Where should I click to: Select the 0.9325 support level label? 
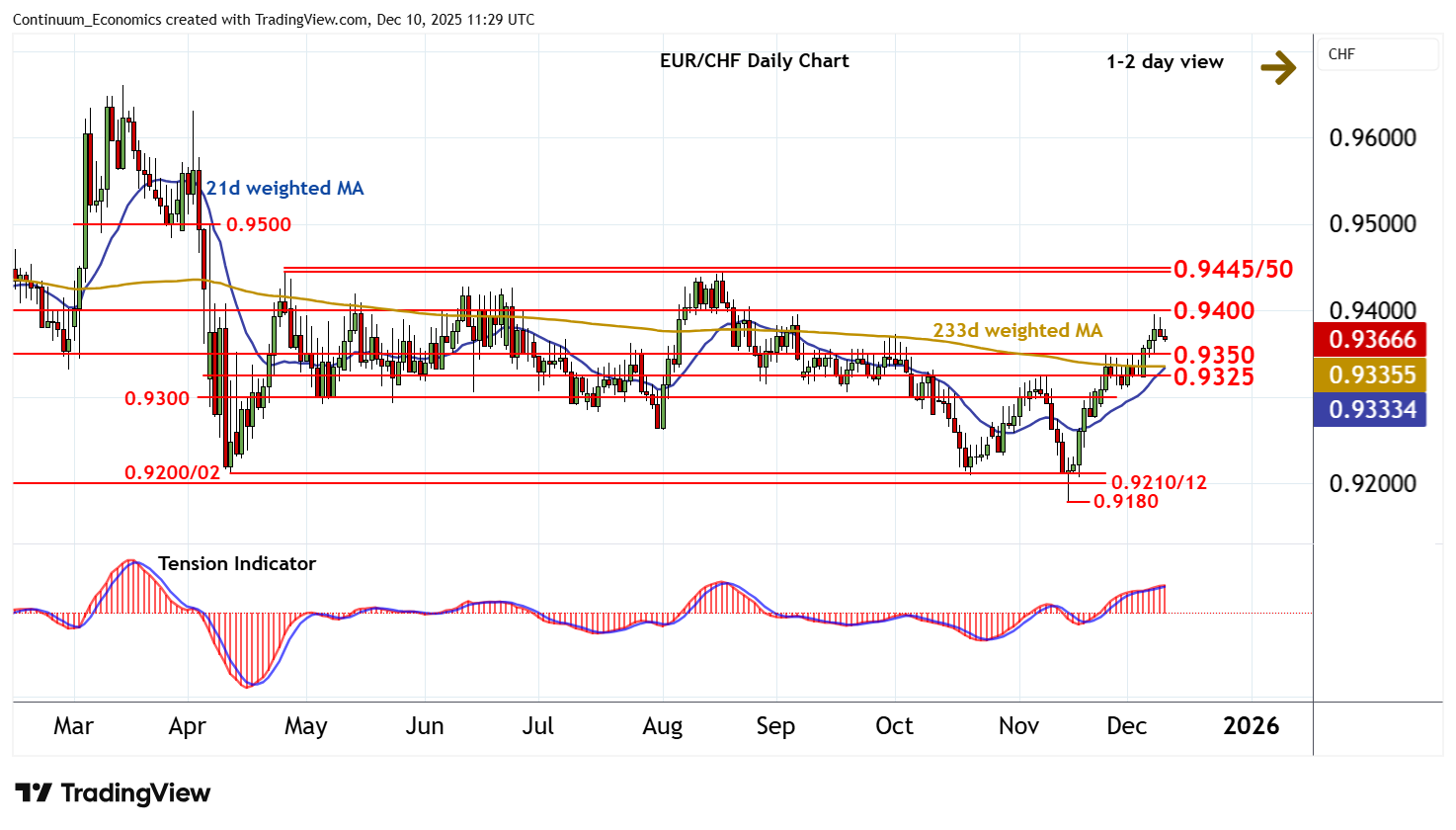(1214, 376)
